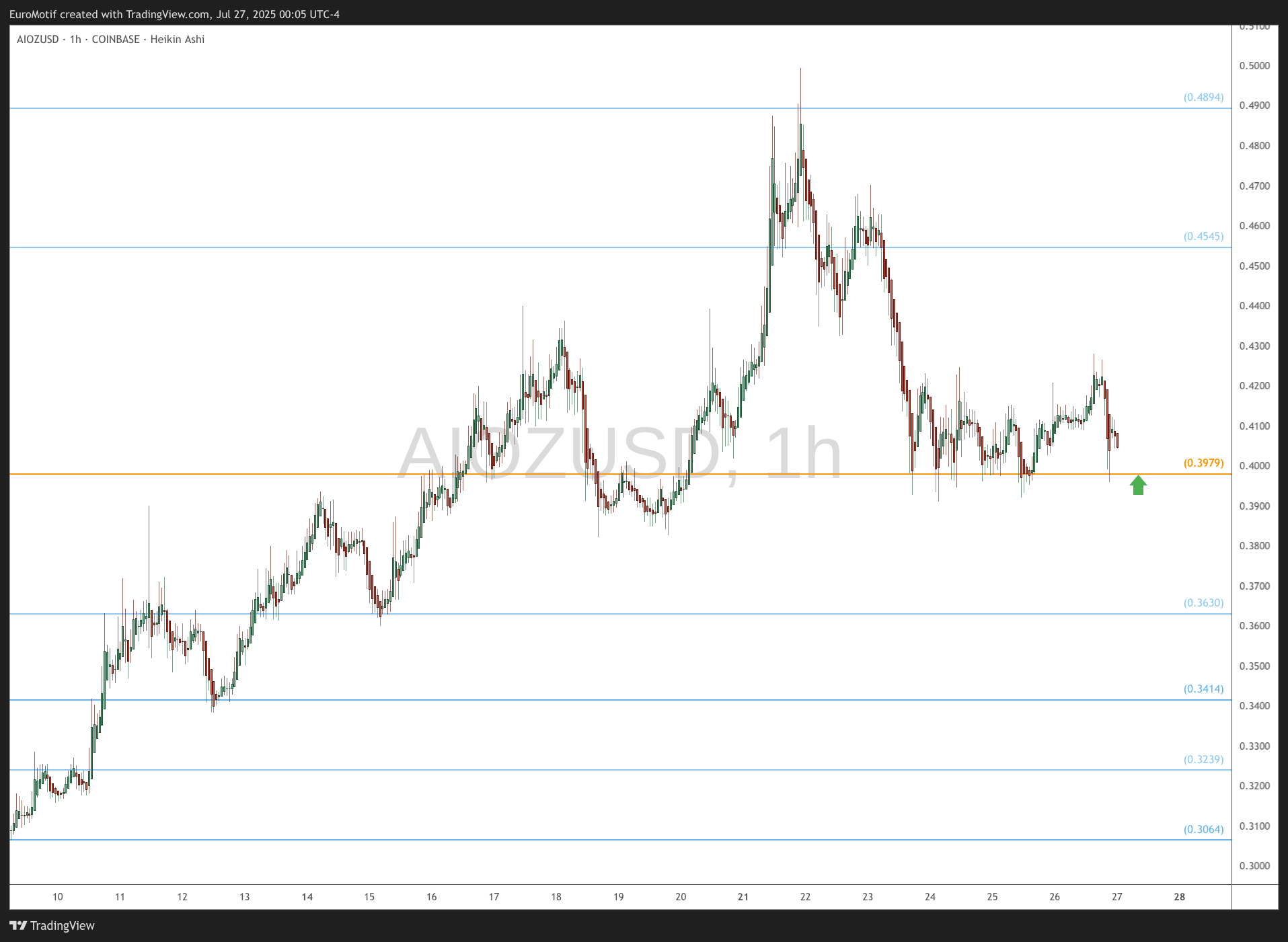Click the 0.3000 price axis tick
This screenshot has height=942, width=1288.
pos(1254,866)
